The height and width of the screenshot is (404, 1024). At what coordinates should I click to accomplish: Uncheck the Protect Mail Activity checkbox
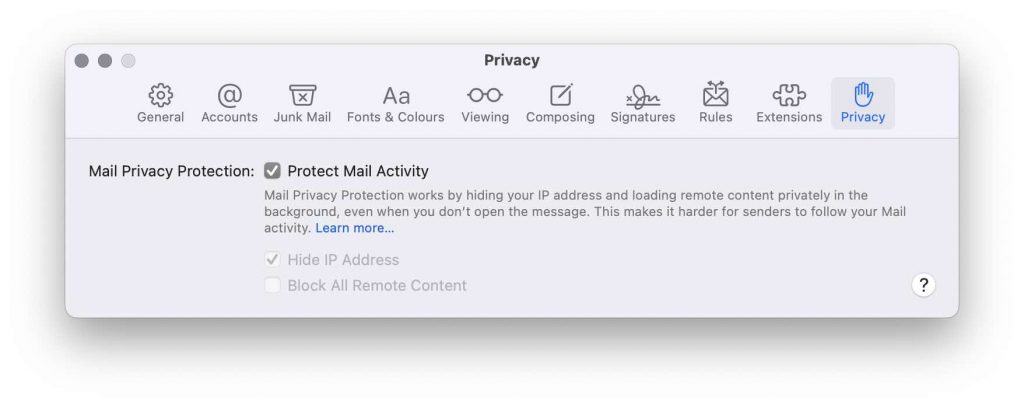[272, 171]
